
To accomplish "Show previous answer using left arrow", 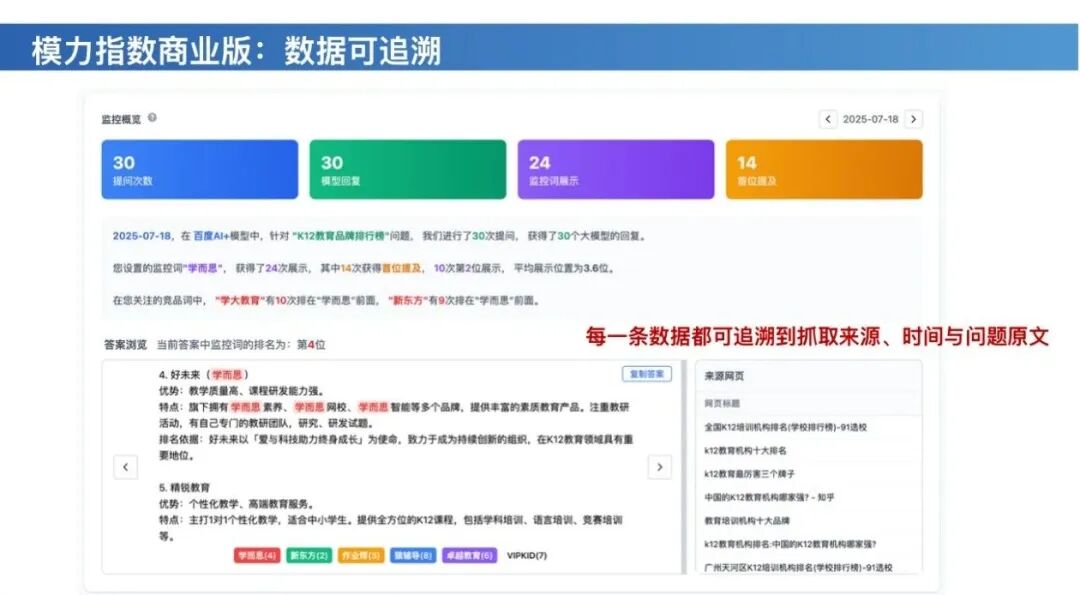I will [125, 467].
